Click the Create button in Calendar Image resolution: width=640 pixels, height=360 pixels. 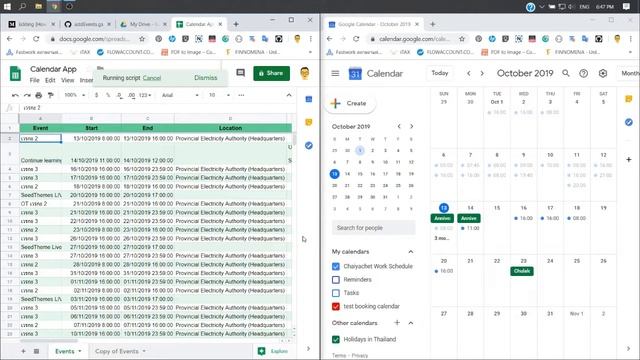(350, 103)
